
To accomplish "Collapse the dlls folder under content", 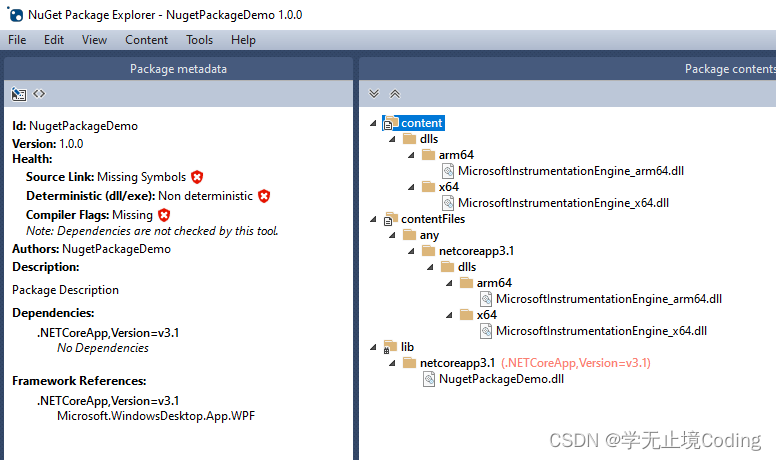I will [392, 139].
